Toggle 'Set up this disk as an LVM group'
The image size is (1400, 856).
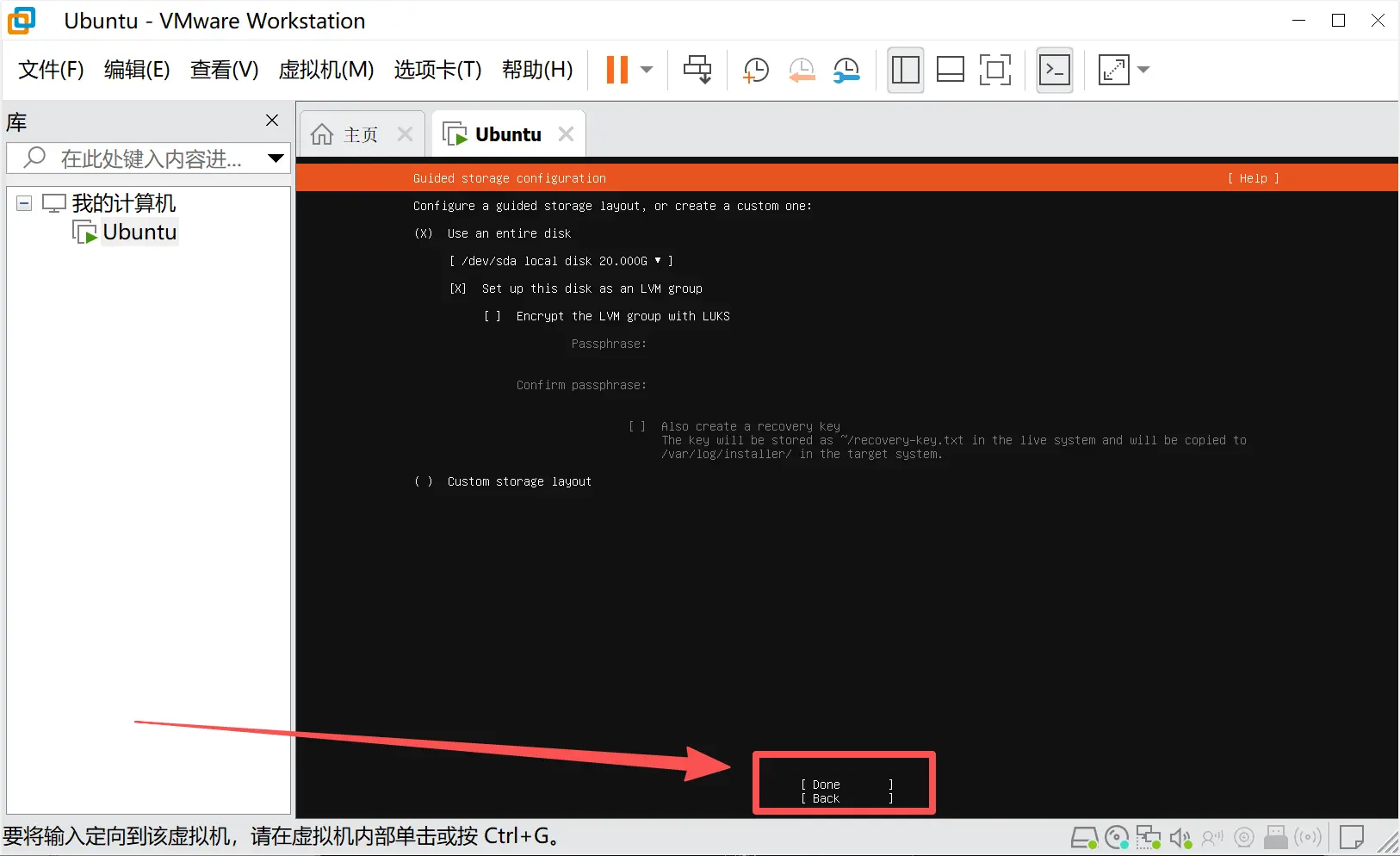coord(458,288)
